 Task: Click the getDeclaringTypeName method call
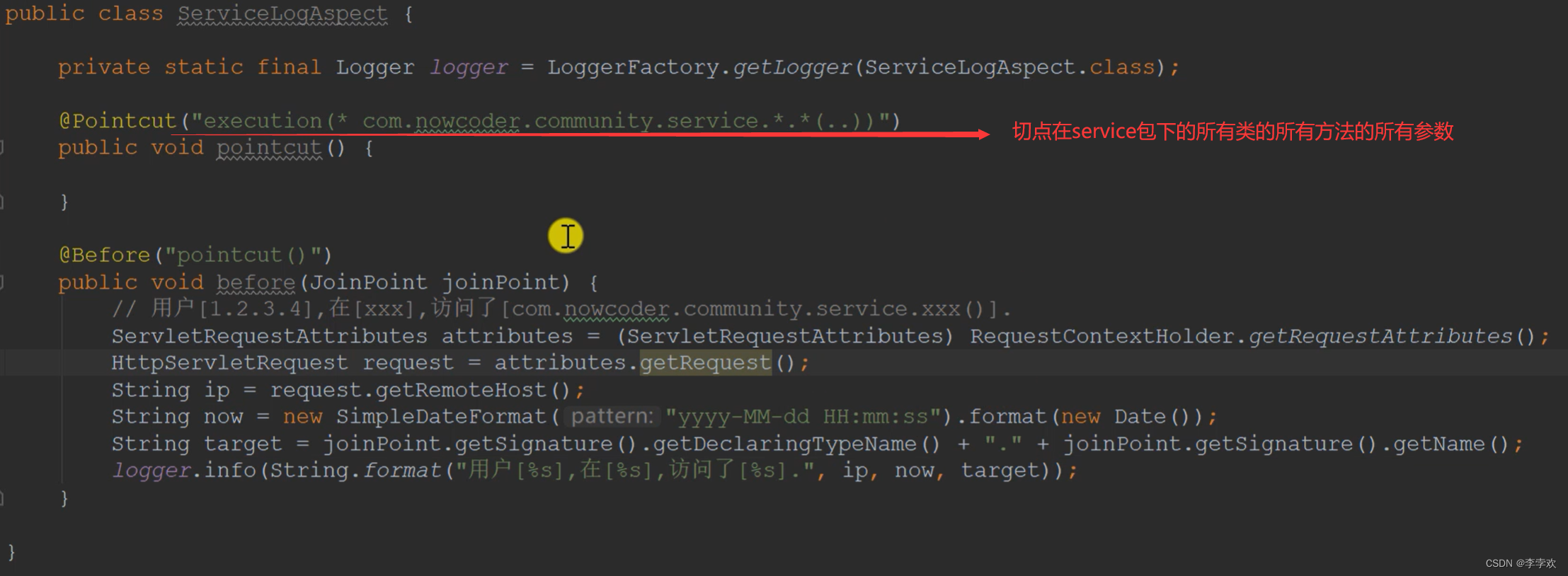tap(785, 444)
